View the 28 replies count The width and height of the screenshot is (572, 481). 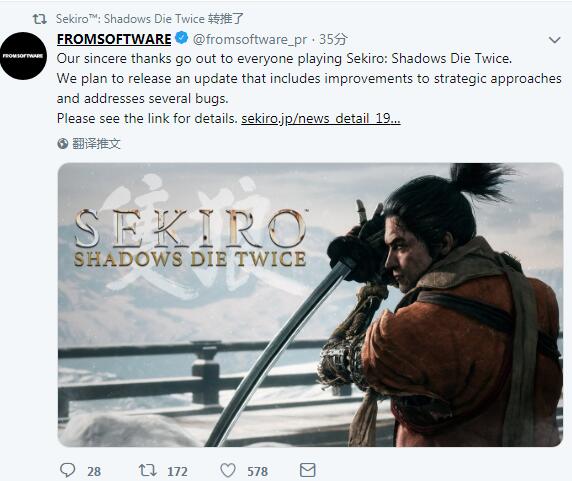tap(94, 472)
